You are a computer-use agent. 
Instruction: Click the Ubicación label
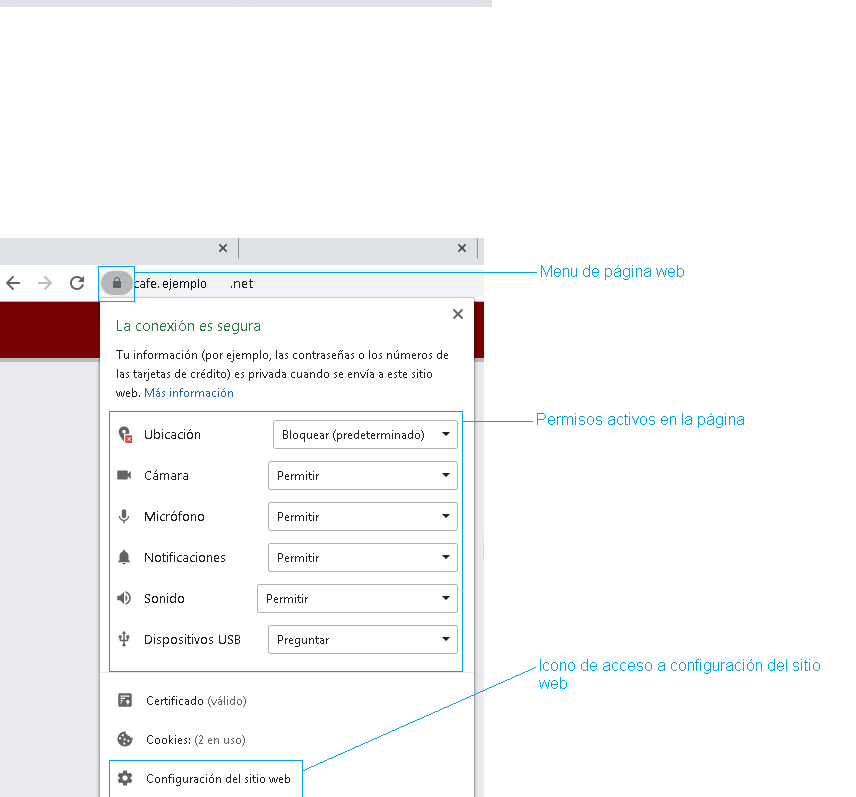(172, 435)
